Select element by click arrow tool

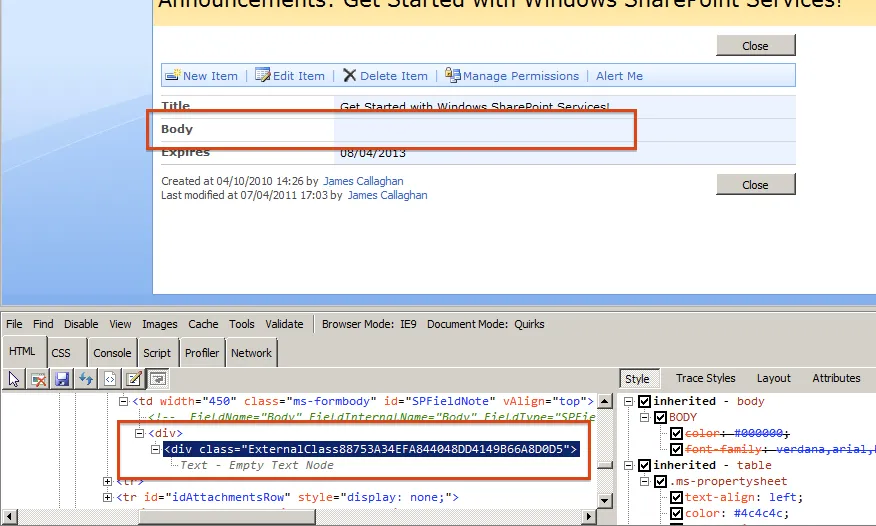(14, 379)
